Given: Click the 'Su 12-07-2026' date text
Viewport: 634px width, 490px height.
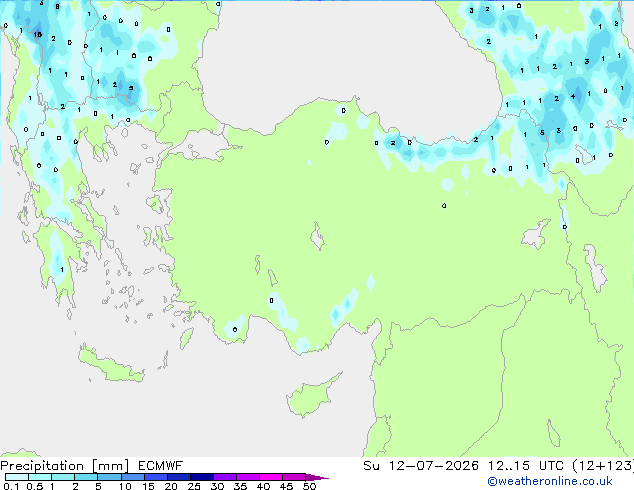Looking at the screenshot, I should click(x=421, y=466).
